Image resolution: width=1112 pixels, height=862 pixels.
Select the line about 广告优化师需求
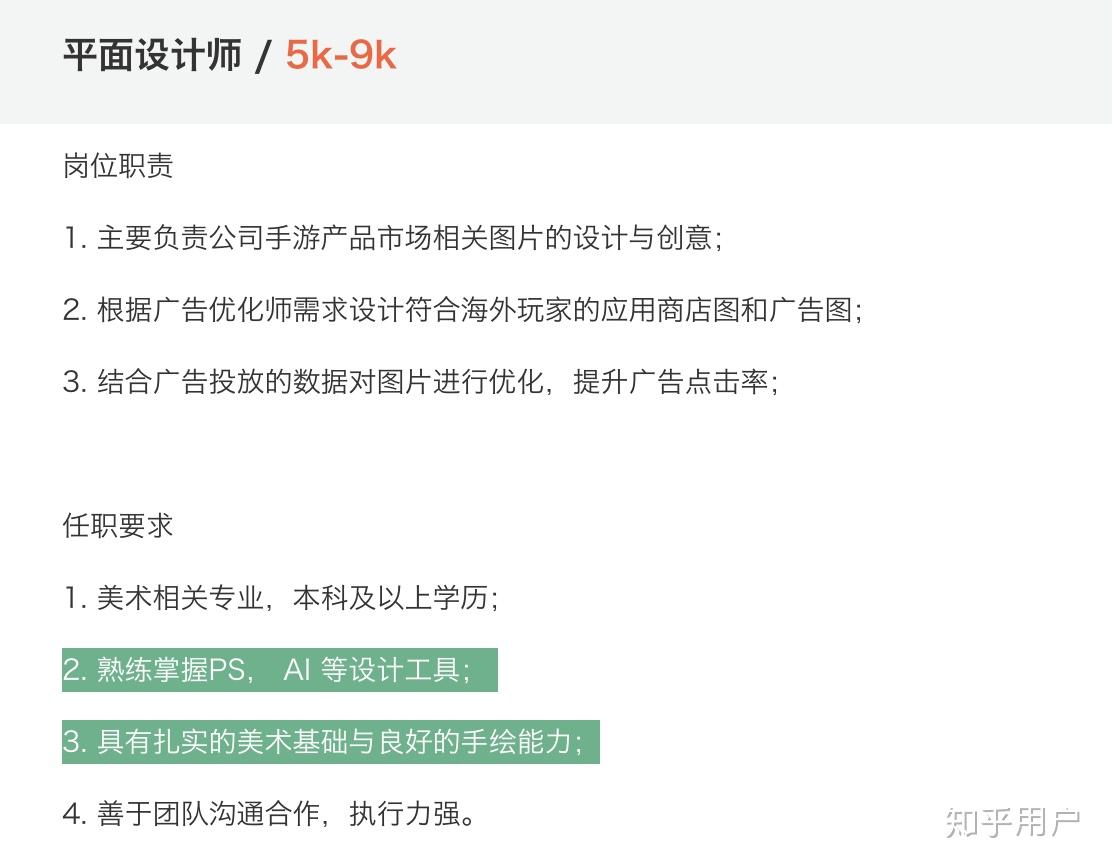tap(463, 310)
